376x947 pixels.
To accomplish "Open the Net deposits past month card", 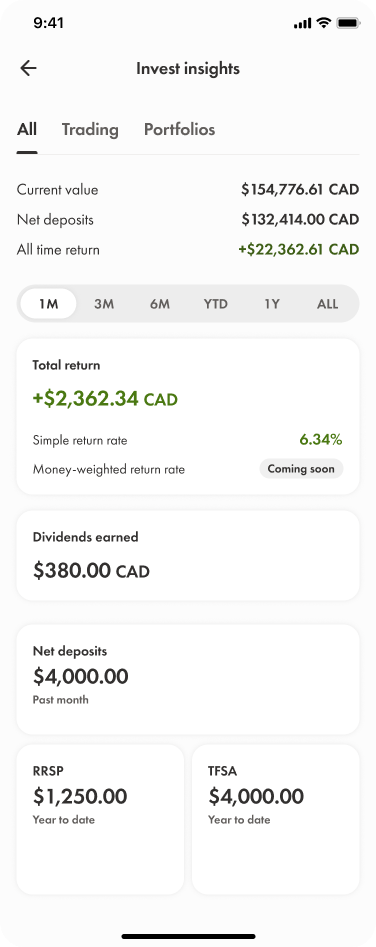I will (x=188, y=679).
